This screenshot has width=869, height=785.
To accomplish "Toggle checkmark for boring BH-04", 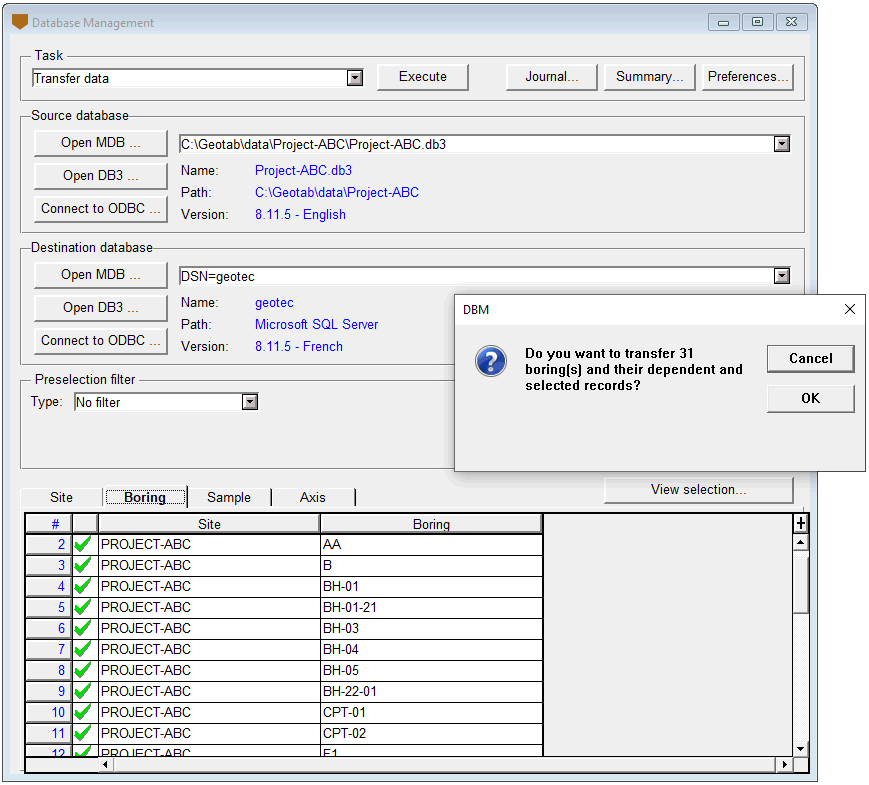I will click(x=84, y=649).
